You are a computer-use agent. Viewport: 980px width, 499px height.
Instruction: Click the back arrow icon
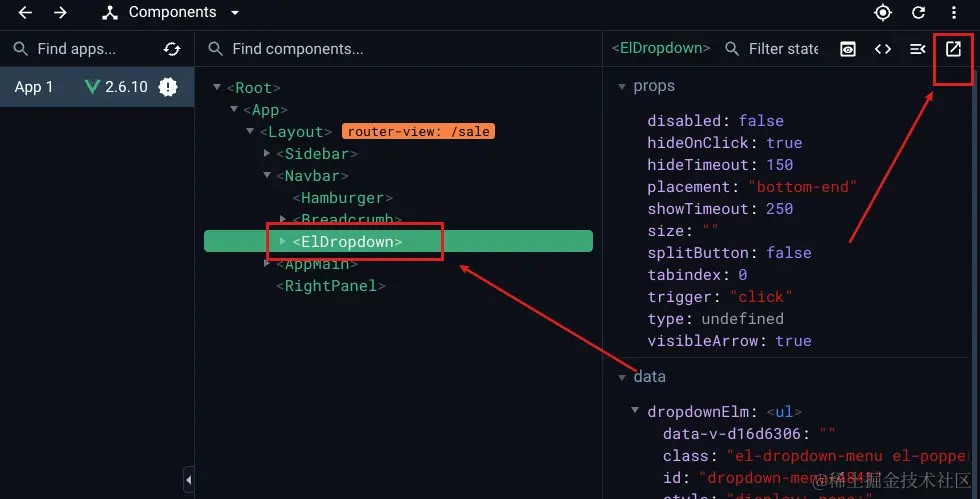click(x=25, y=13)
